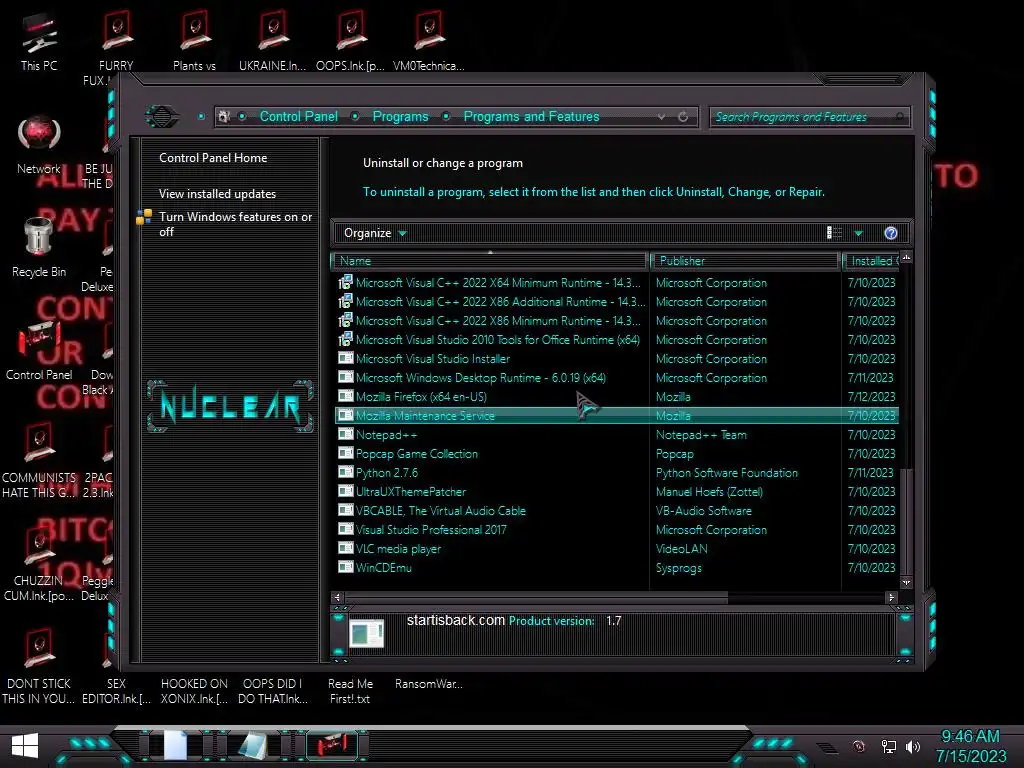Select VBCABLE, The Virtual Audio Cable

tap(616, 510)
